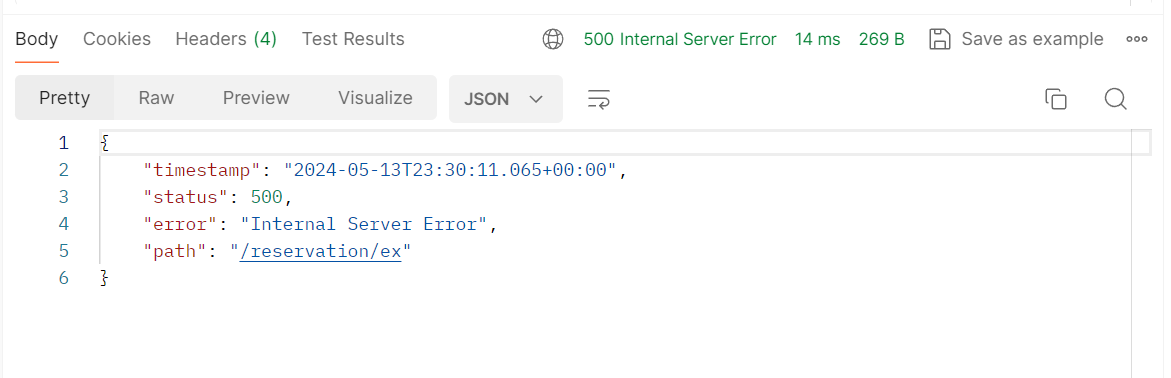Click the 500 Internal Server Error status
Image resolution: width=1171 pixels, height=378 pixels.
pos(680,39)
